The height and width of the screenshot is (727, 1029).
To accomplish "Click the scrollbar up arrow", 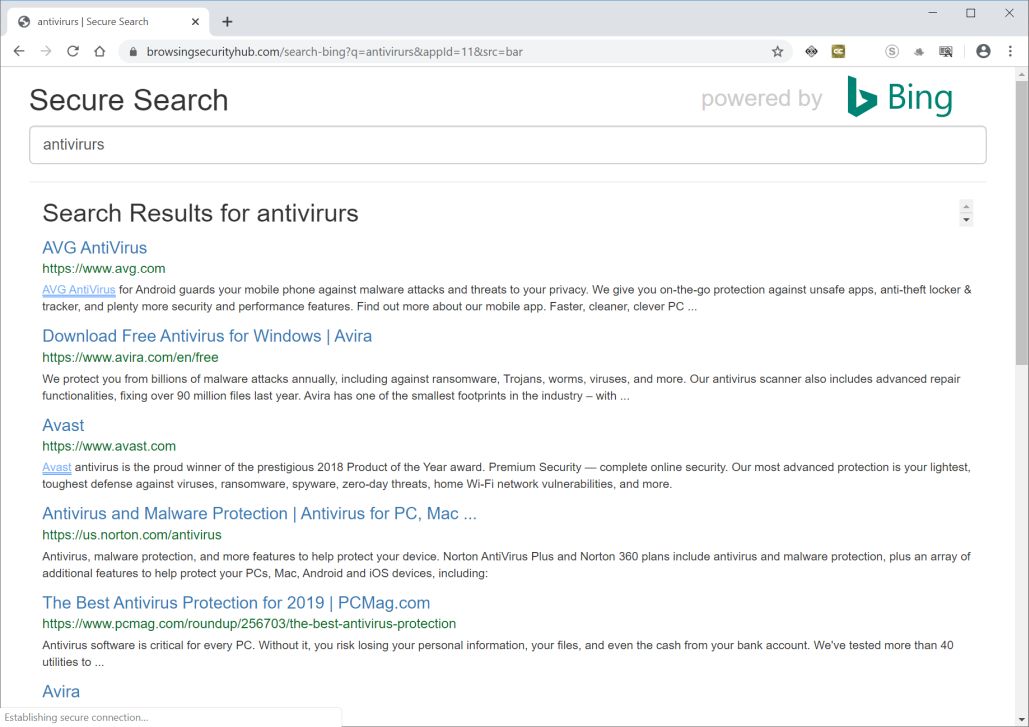I will point(1022,74).
